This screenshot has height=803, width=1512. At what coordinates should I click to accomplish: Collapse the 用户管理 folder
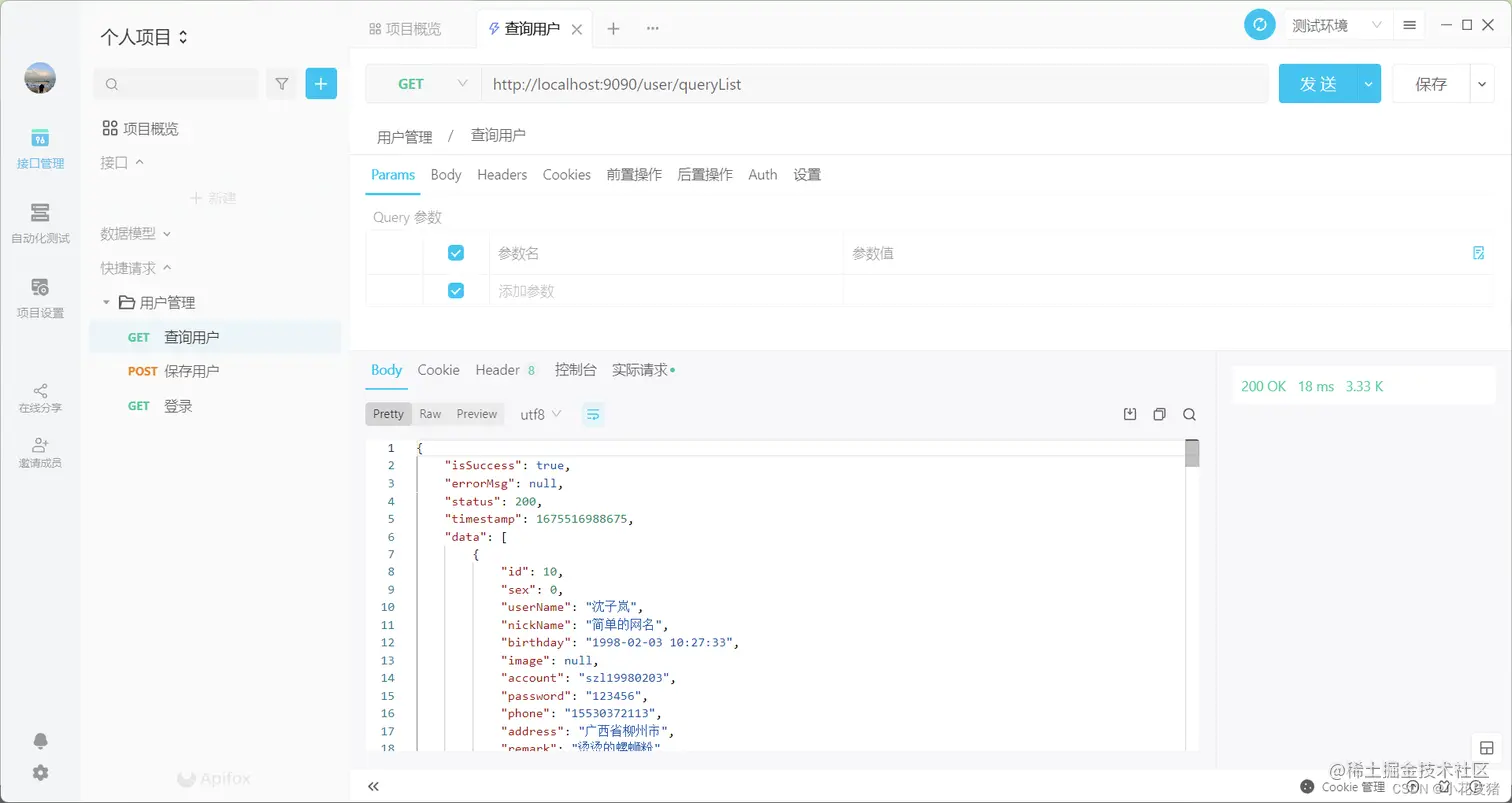108,302
